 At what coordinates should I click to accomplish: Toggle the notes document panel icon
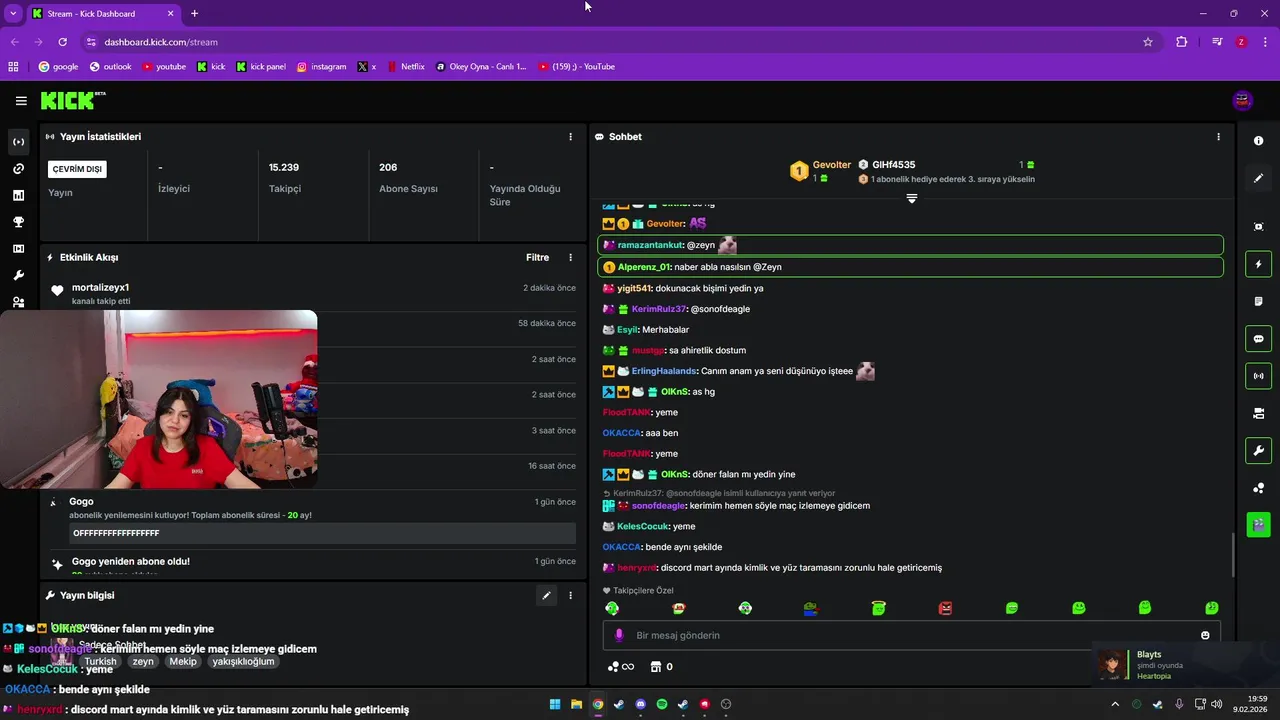tap(1259, 301)
